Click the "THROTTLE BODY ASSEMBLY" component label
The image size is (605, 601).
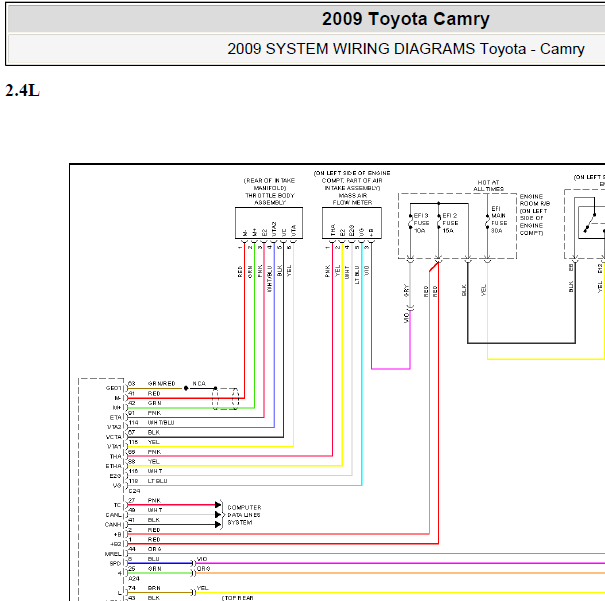270,199
